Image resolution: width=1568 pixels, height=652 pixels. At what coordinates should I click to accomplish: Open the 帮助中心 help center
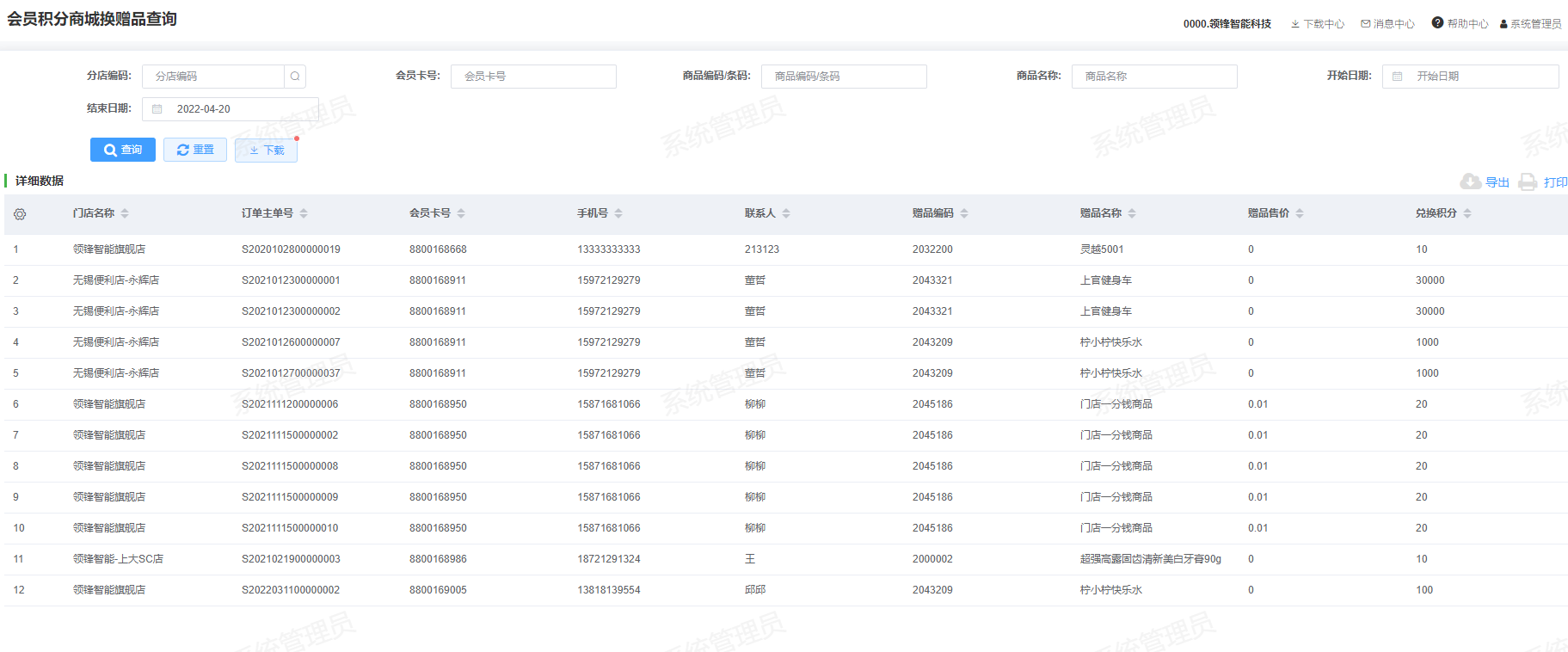pos(1460,24)
